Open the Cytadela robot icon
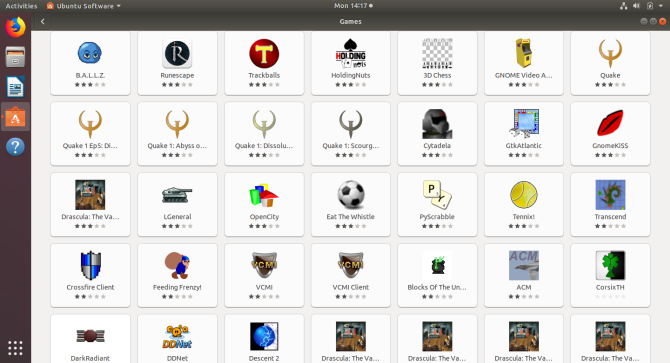Image resolution: width=670 pixels, height=363 pixels. 437,124
